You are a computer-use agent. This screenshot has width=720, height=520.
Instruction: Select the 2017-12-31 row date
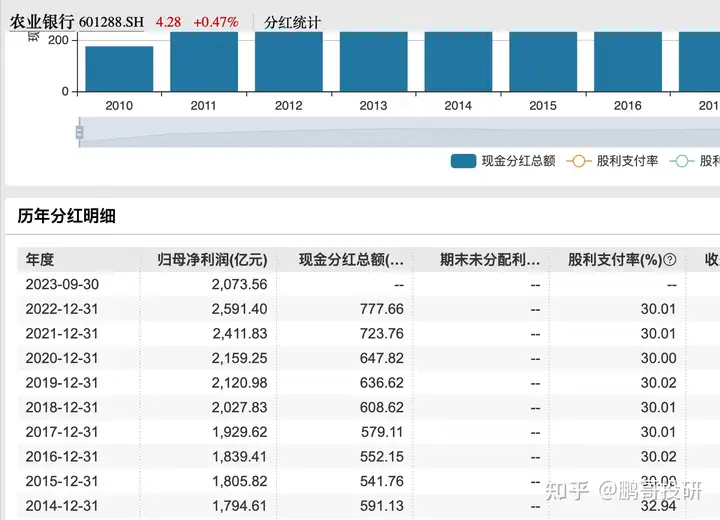[62, 432]
